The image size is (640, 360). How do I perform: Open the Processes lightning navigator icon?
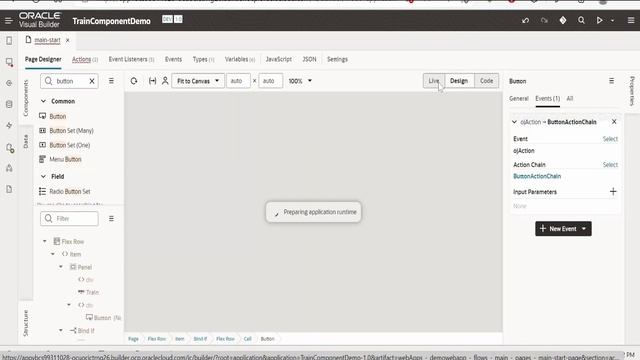click(x=9, y=126)
